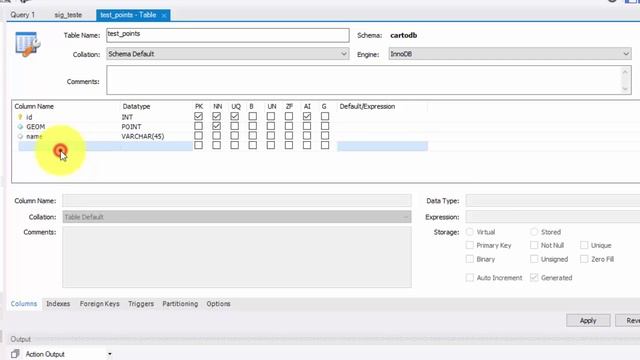Open the column Collation Table Default dropdown

pos(237,217)
